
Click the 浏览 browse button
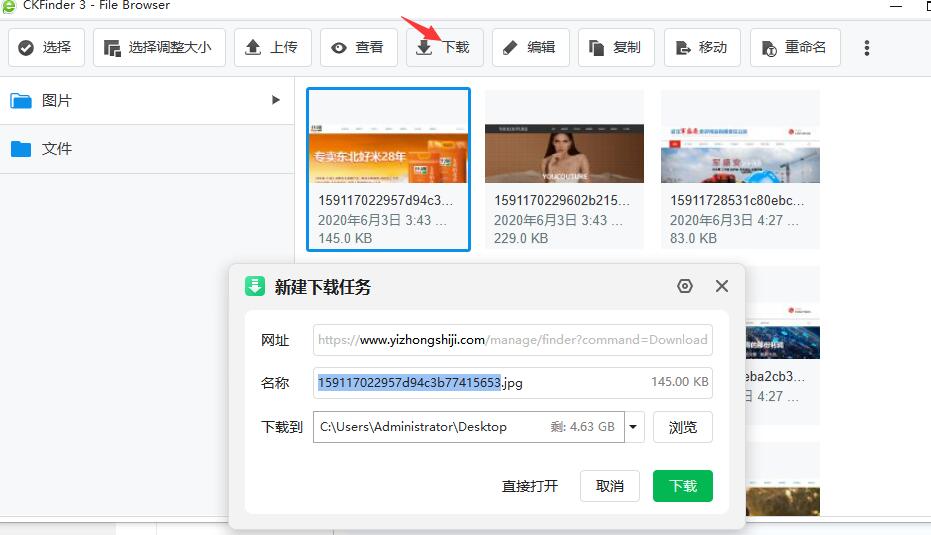[x=683, y=427]
